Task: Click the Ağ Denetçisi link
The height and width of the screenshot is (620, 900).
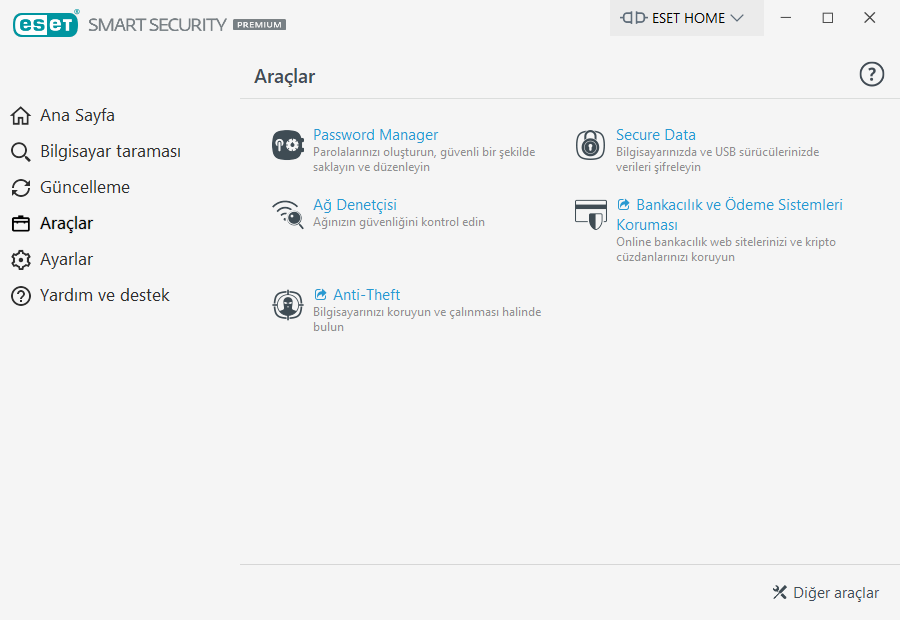Action: coord(354,205)
